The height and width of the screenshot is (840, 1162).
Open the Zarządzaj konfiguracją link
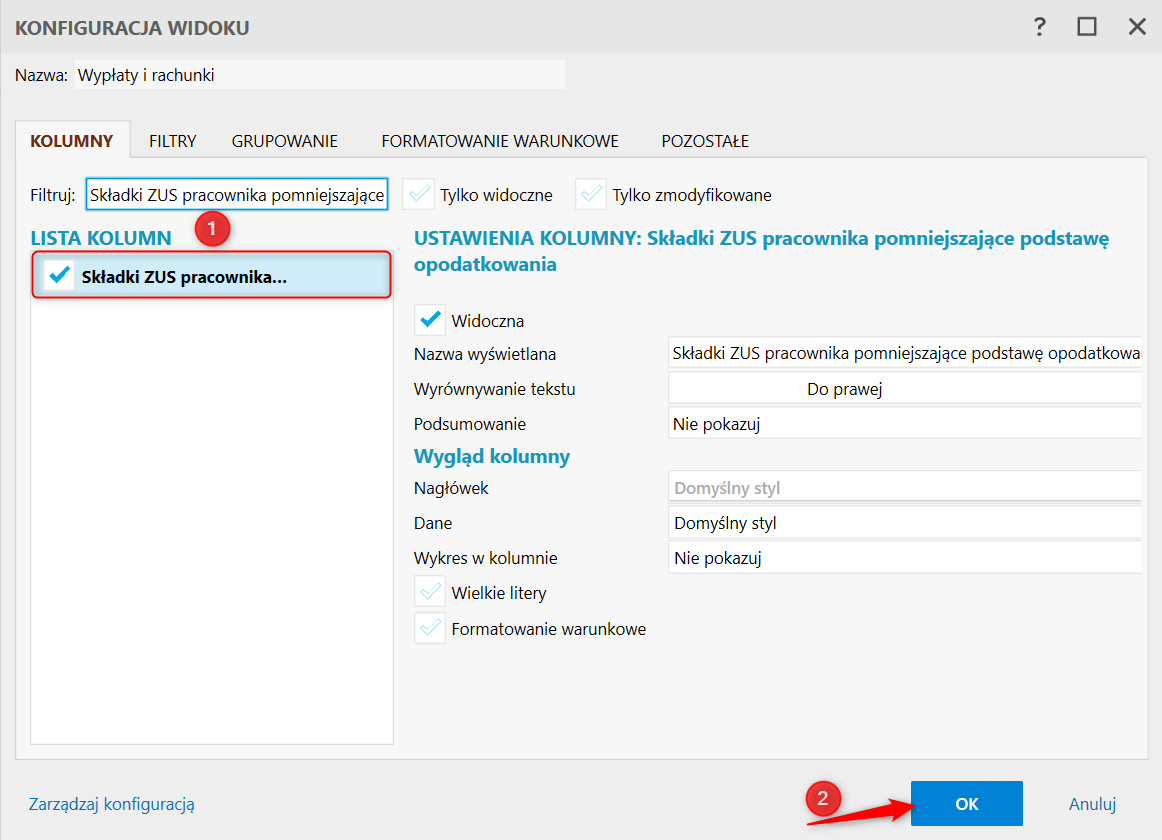(112, 804)
